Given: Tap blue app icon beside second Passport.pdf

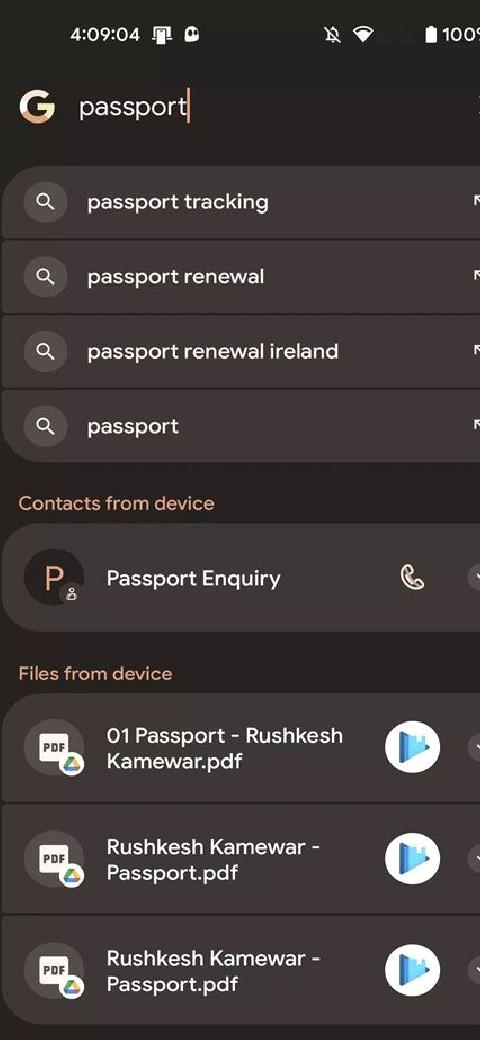Looking at the screenshot, I should 412,859.
